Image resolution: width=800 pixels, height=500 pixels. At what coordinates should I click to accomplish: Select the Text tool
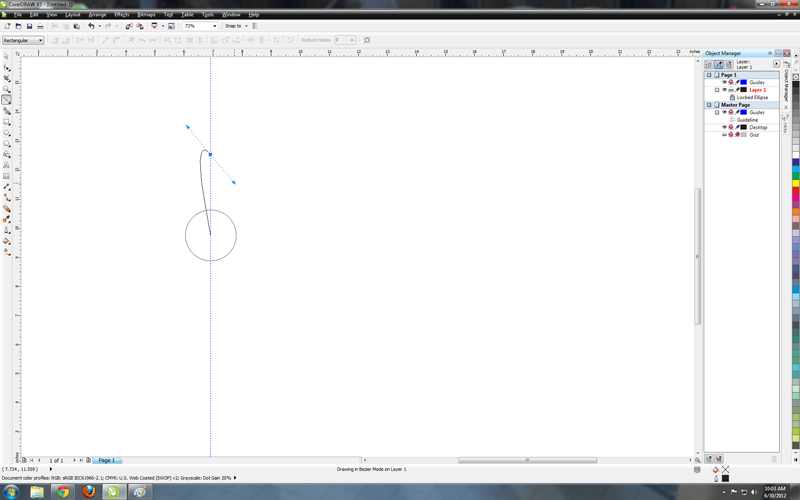tap(7, 165)
